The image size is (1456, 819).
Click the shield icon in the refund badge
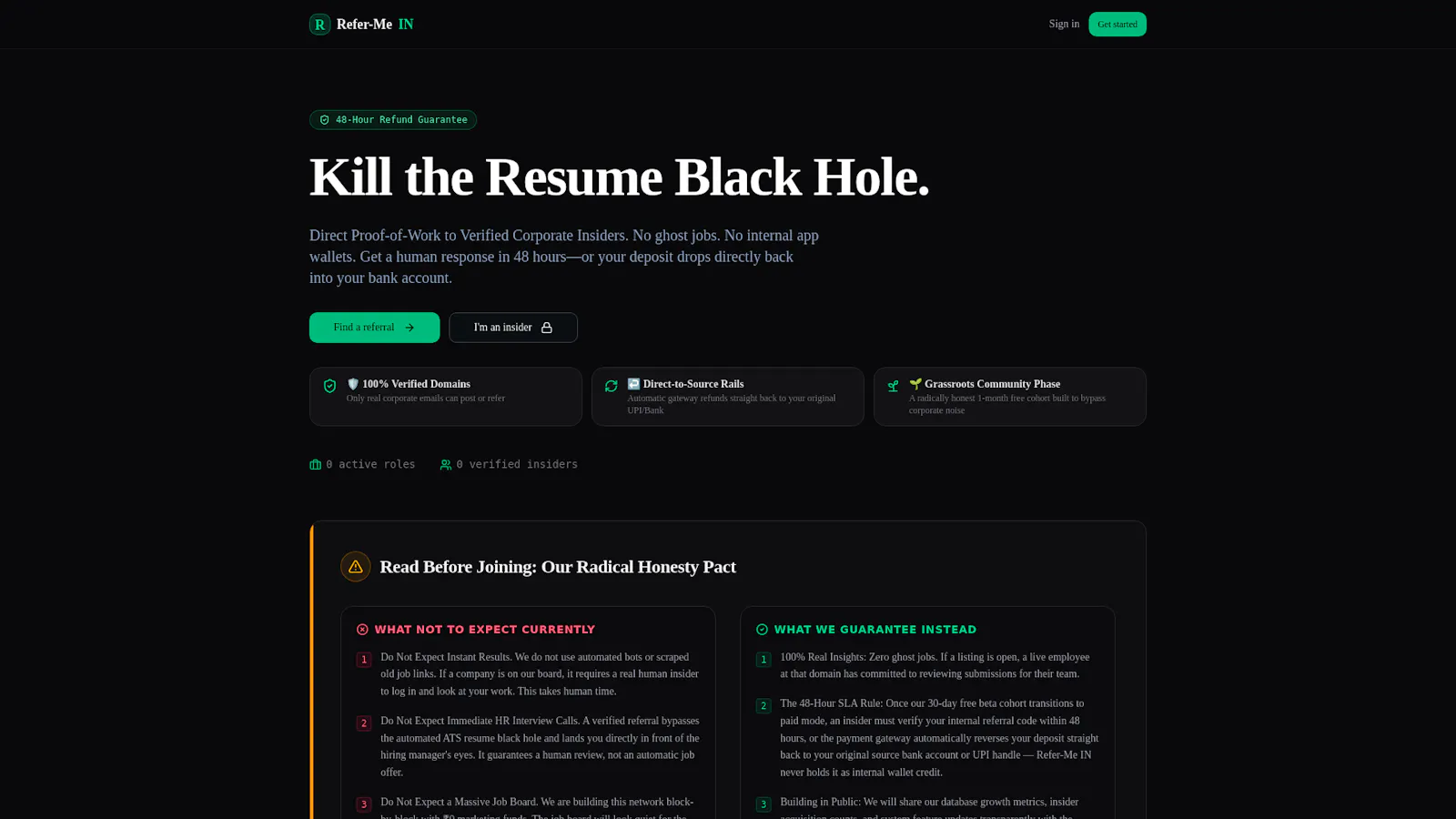pos(325,120)
